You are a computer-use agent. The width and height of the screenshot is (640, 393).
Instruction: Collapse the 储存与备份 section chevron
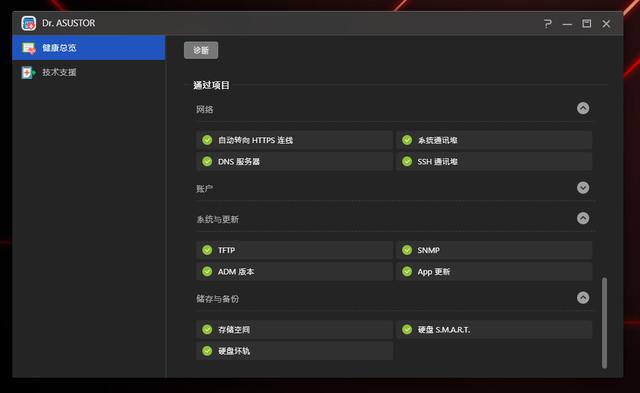pyautogui.click(x=583, y=298)
